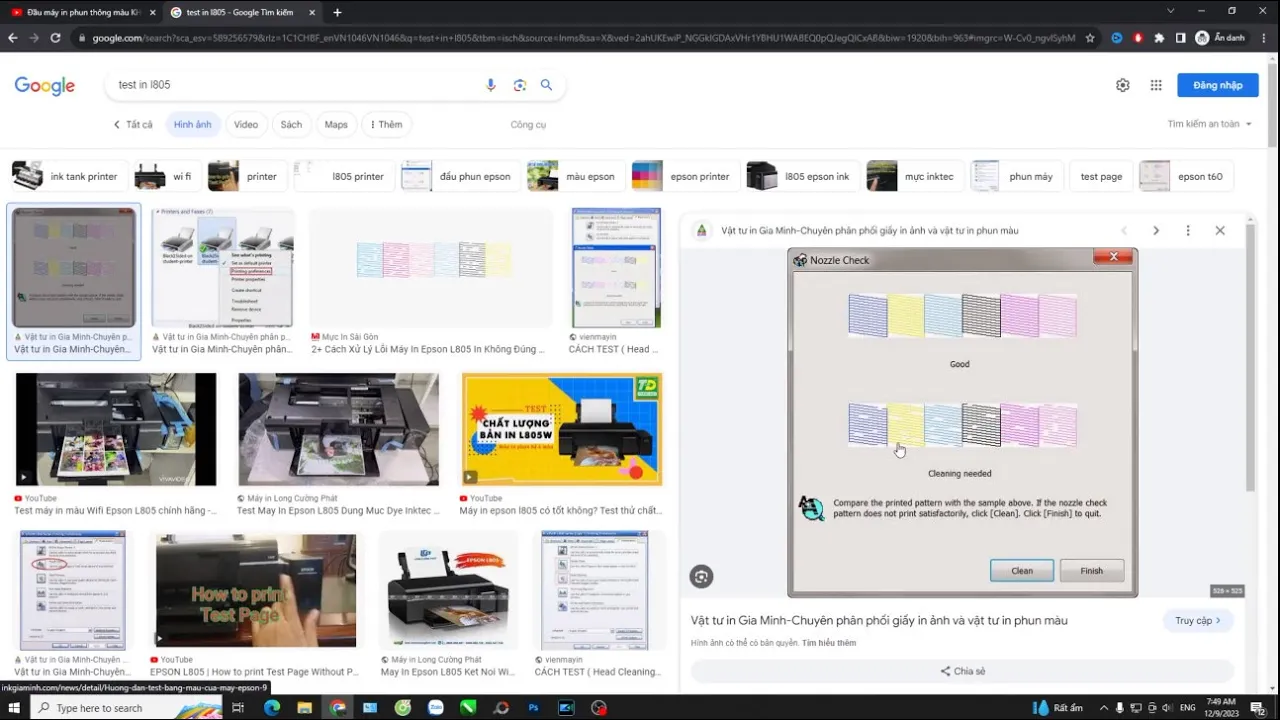Switch to the Maps tab

pos(336,124)
